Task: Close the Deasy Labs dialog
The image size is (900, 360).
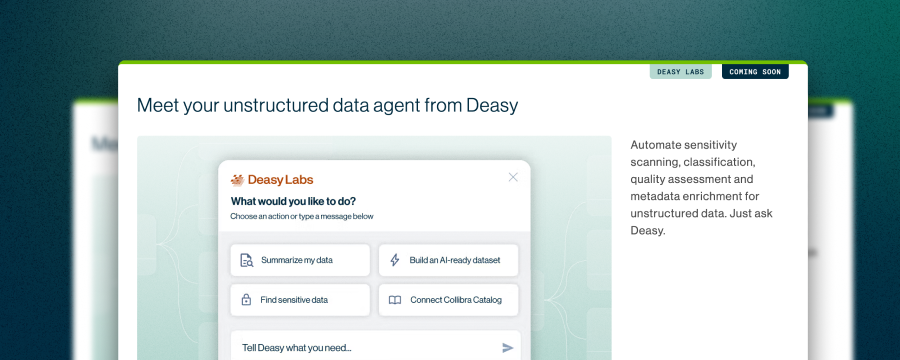Action: (x=513, y=177)
